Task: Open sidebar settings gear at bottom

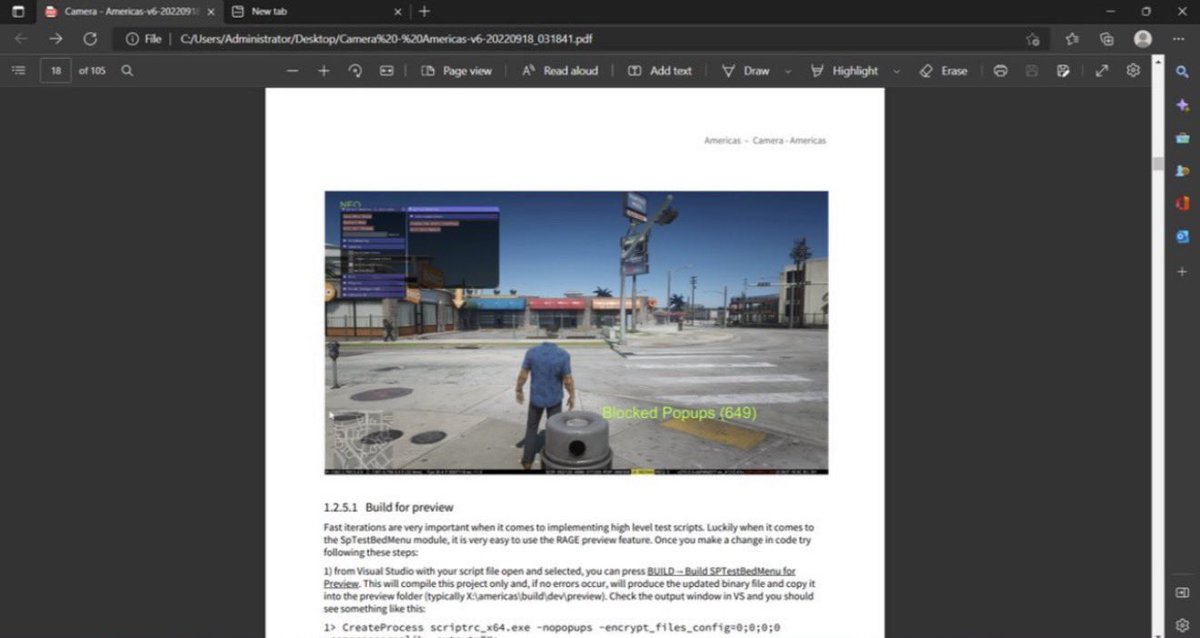Action: coord(1182,625)
